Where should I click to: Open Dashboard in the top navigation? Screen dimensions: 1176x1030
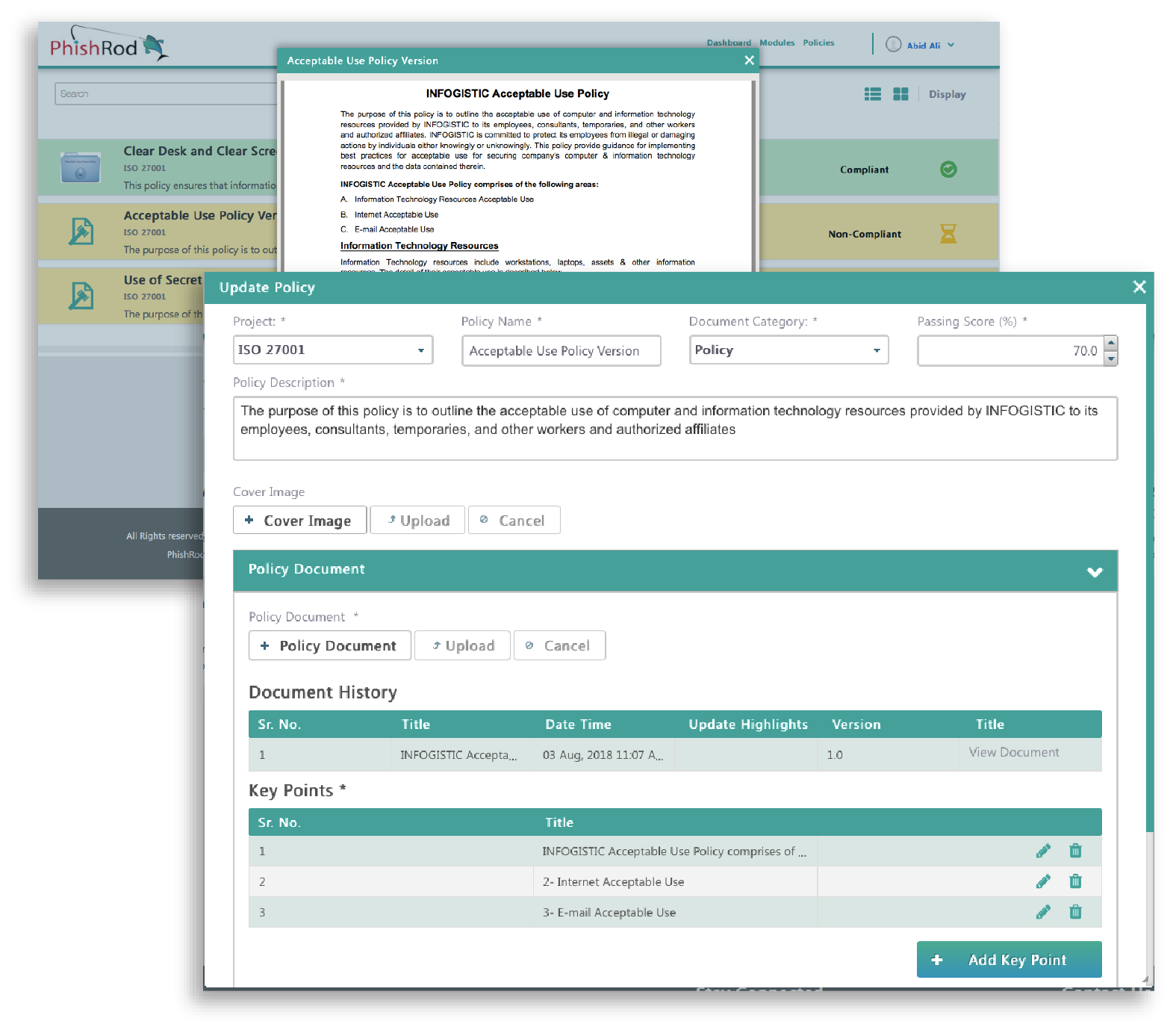[x=729, y=43]
